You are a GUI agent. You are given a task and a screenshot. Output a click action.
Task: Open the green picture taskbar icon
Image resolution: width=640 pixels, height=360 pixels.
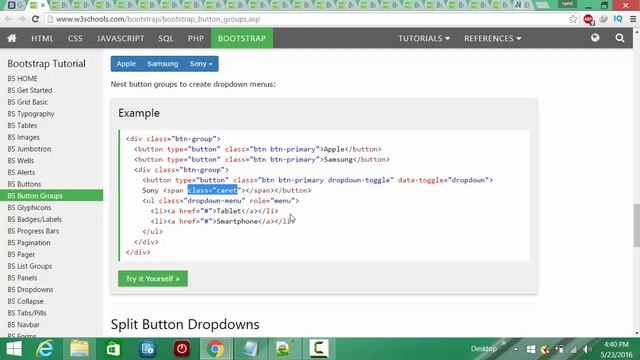pos(284,349)
